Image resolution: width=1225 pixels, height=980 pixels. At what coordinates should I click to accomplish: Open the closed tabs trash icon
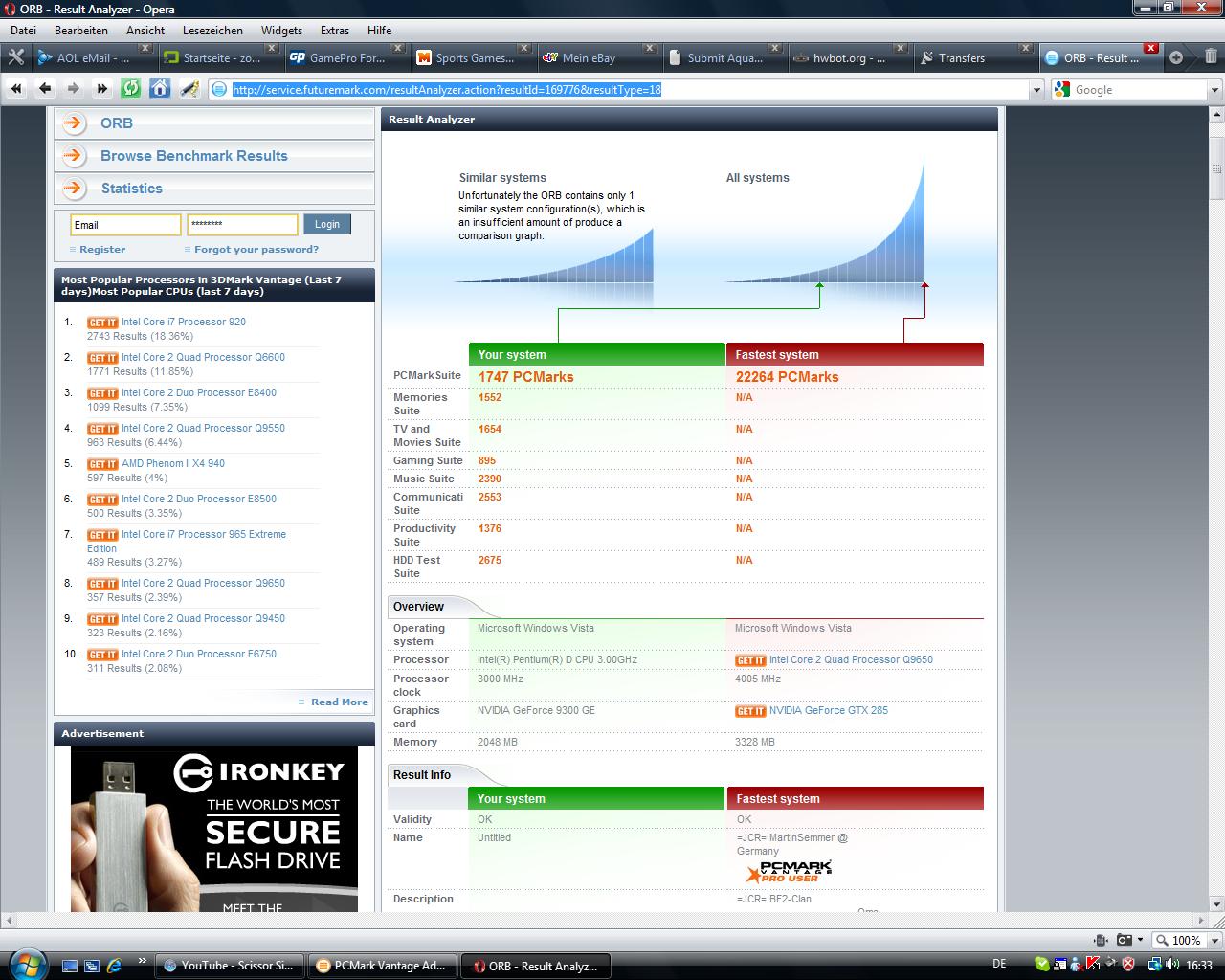[x=1211, y=56]
